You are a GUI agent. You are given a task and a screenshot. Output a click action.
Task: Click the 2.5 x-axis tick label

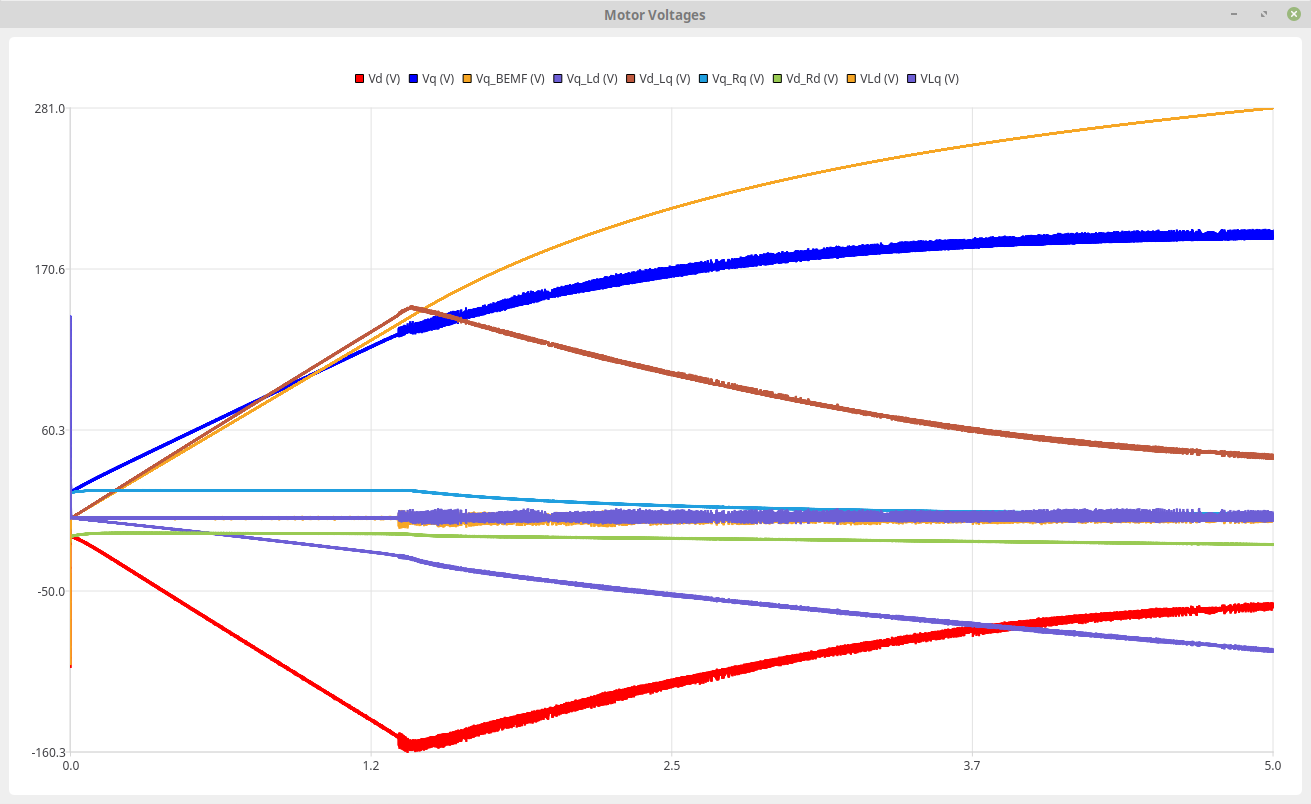click(672, 767)
